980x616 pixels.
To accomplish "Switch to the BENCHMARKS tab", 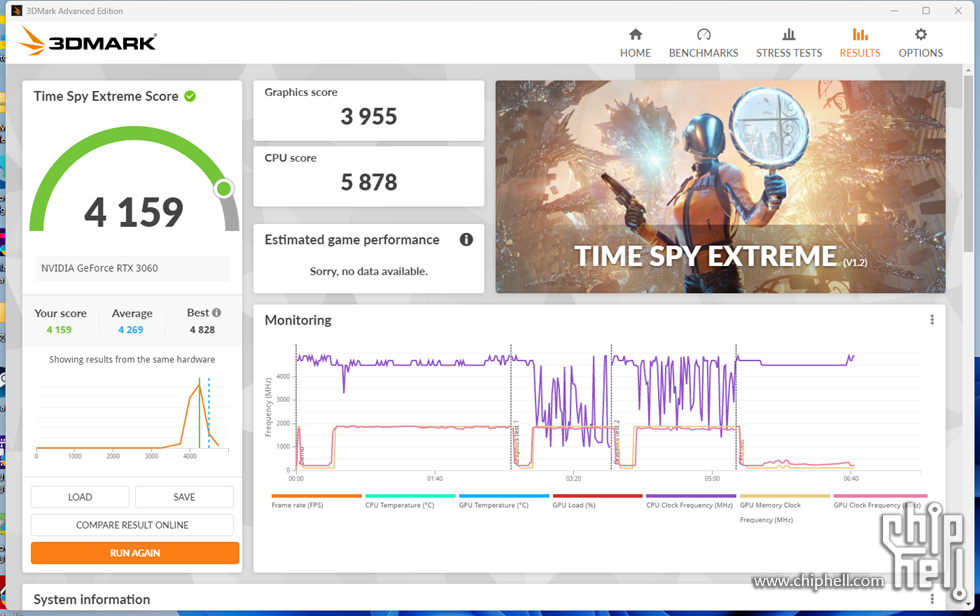I will [703, 43].
